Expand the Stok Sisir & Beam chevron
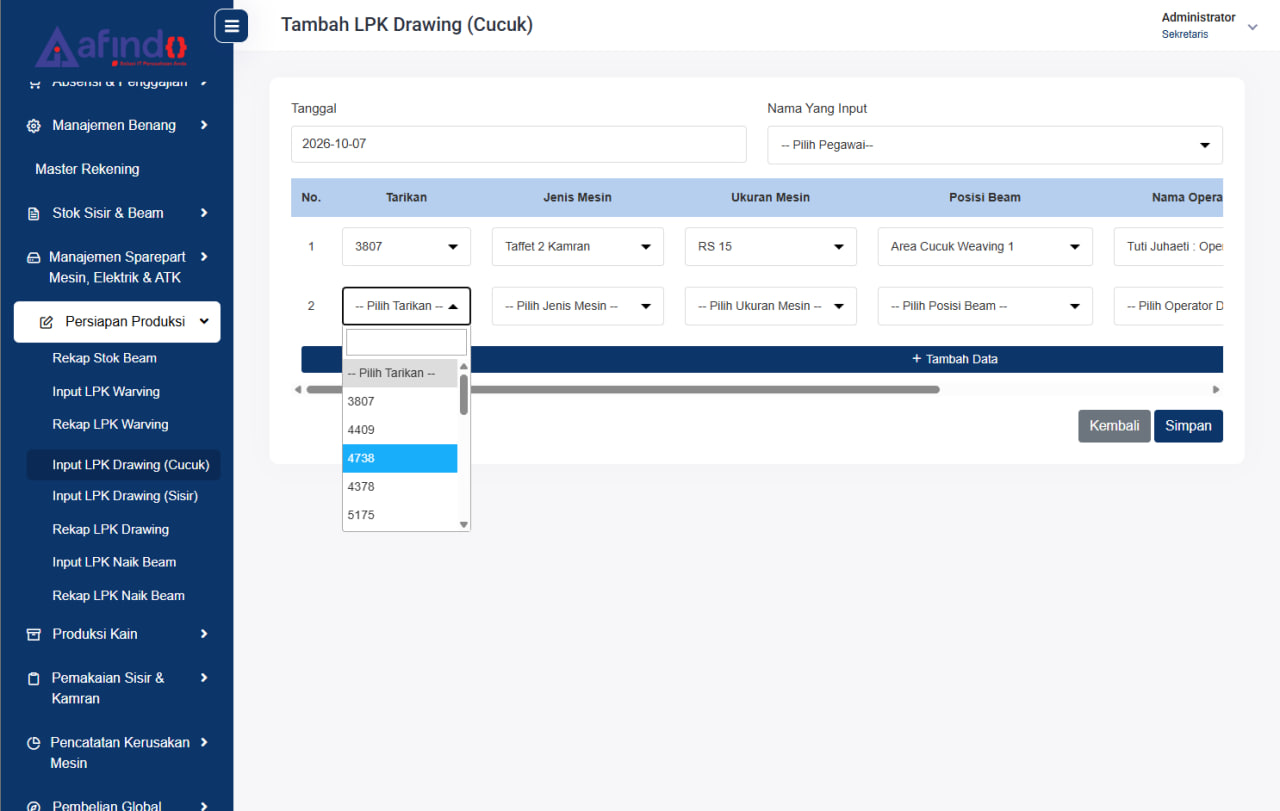 pyautogui.click(x=204, y=213)
